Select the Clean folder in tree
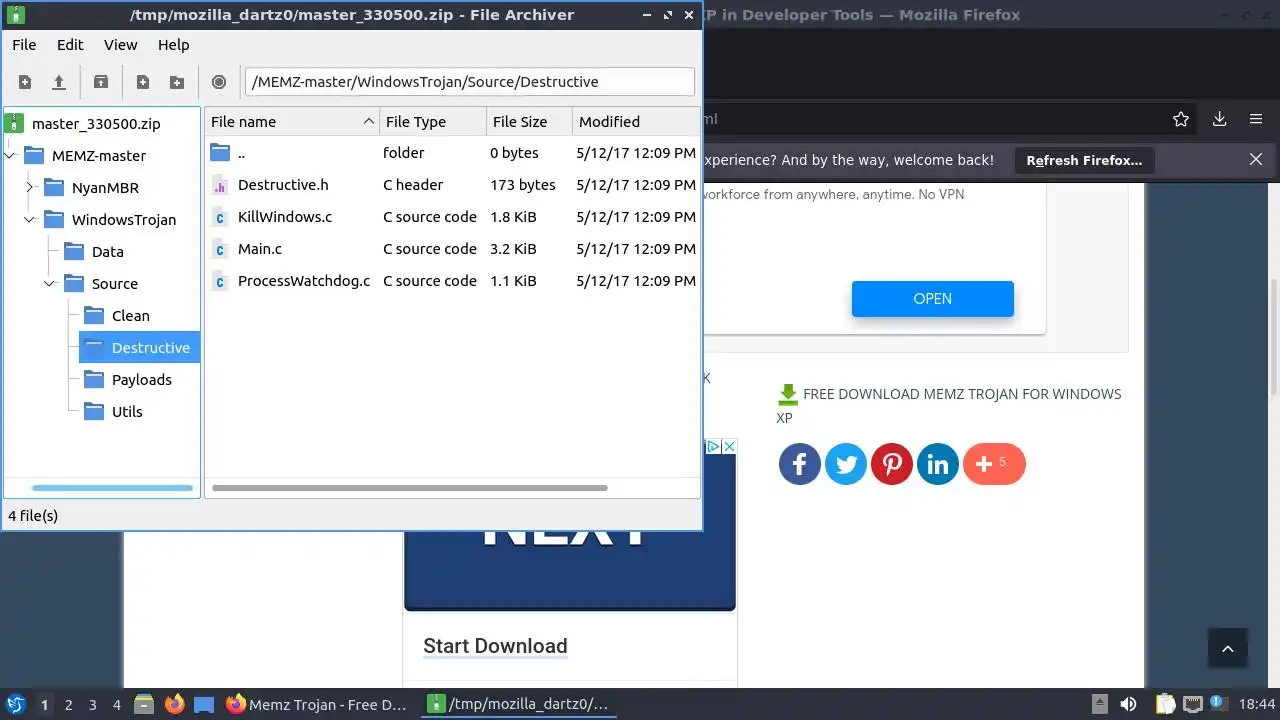 click(131, 316)
